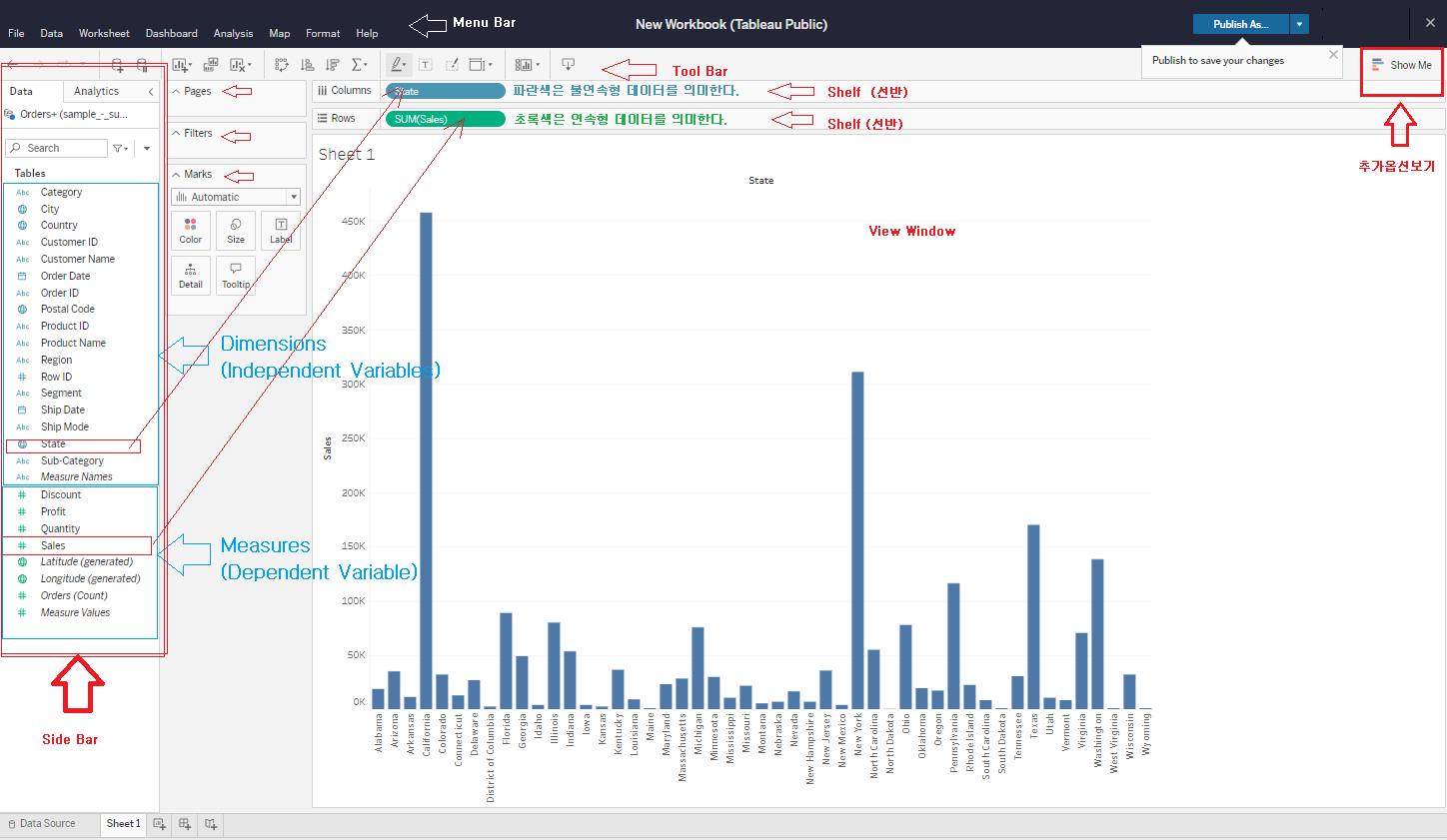Screen dimensions: 1447x840
Task: Open the Color marks card
Action: coord(191,231)
